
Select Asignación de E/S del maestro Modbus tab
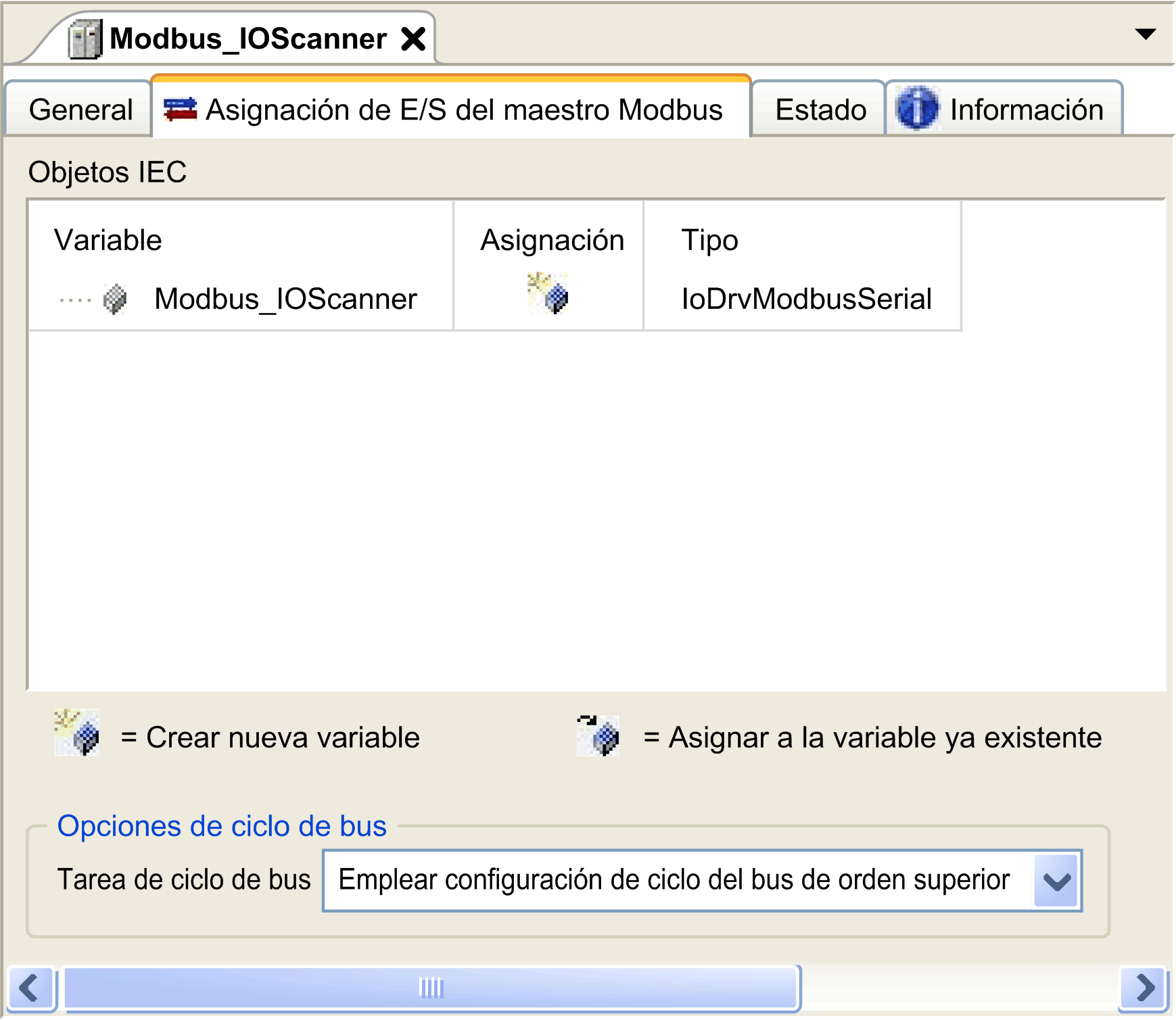[x=464, y=110]
